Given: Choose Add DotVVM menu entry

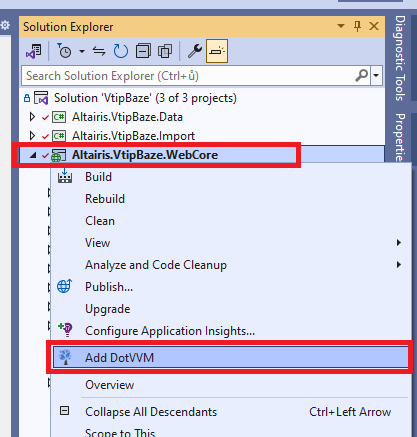Looking at the screenshot, I should tap(230, 357).
